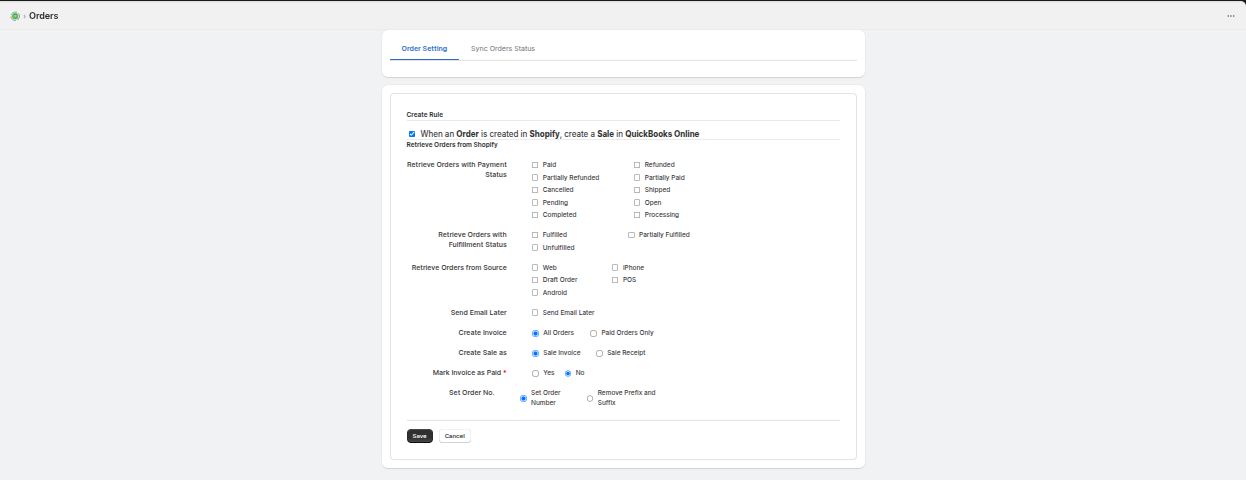Choose Remove Prefix and Suffix option
The width and height of the screenshot is (1246, 480).
(x=590, y=398)
